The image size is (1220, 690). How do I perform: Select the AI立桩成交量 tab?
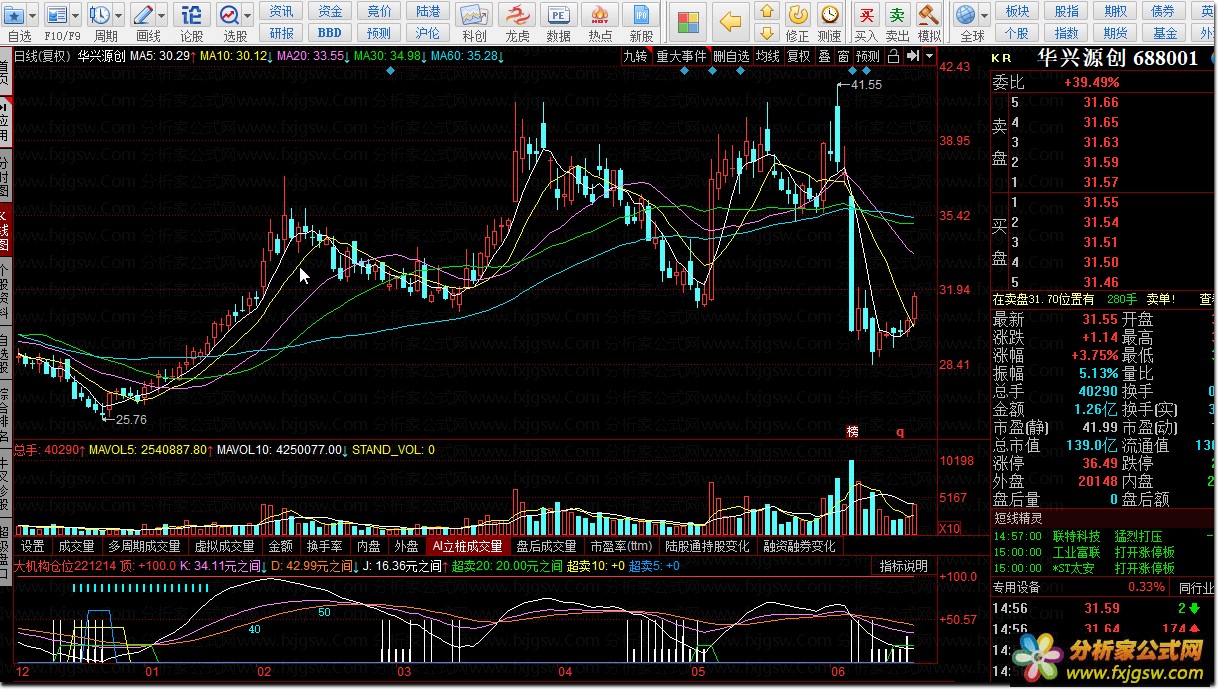[467, 546]
